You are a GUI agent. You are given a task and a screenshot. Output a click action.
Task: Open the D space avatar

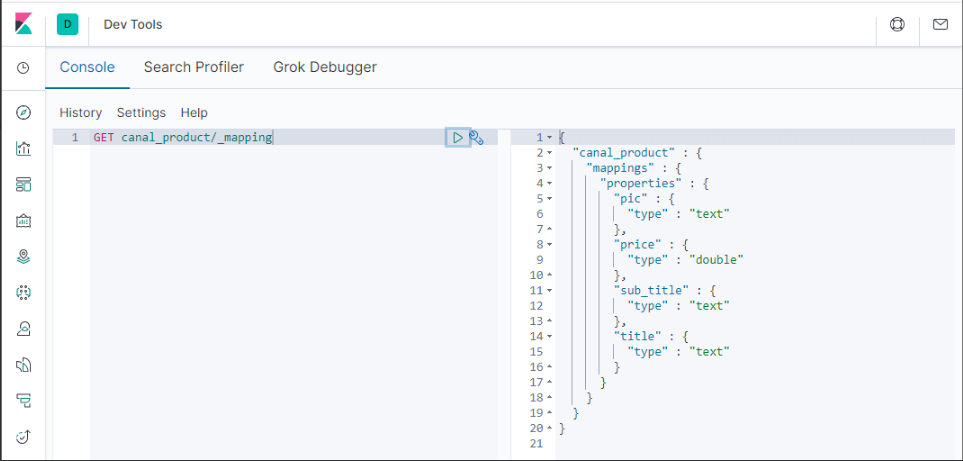(68, 25)
